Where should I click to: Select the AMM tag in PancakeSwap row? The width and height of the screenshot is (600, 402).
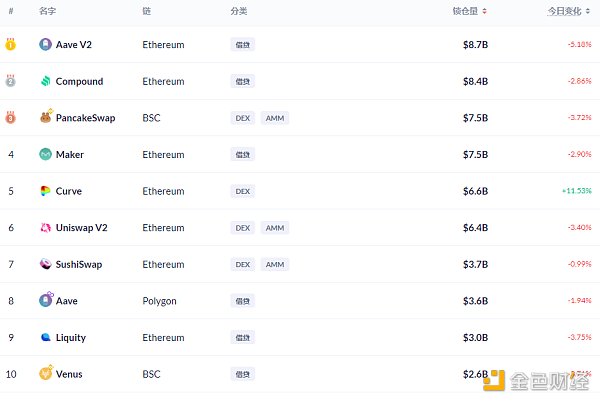point(275,118)
